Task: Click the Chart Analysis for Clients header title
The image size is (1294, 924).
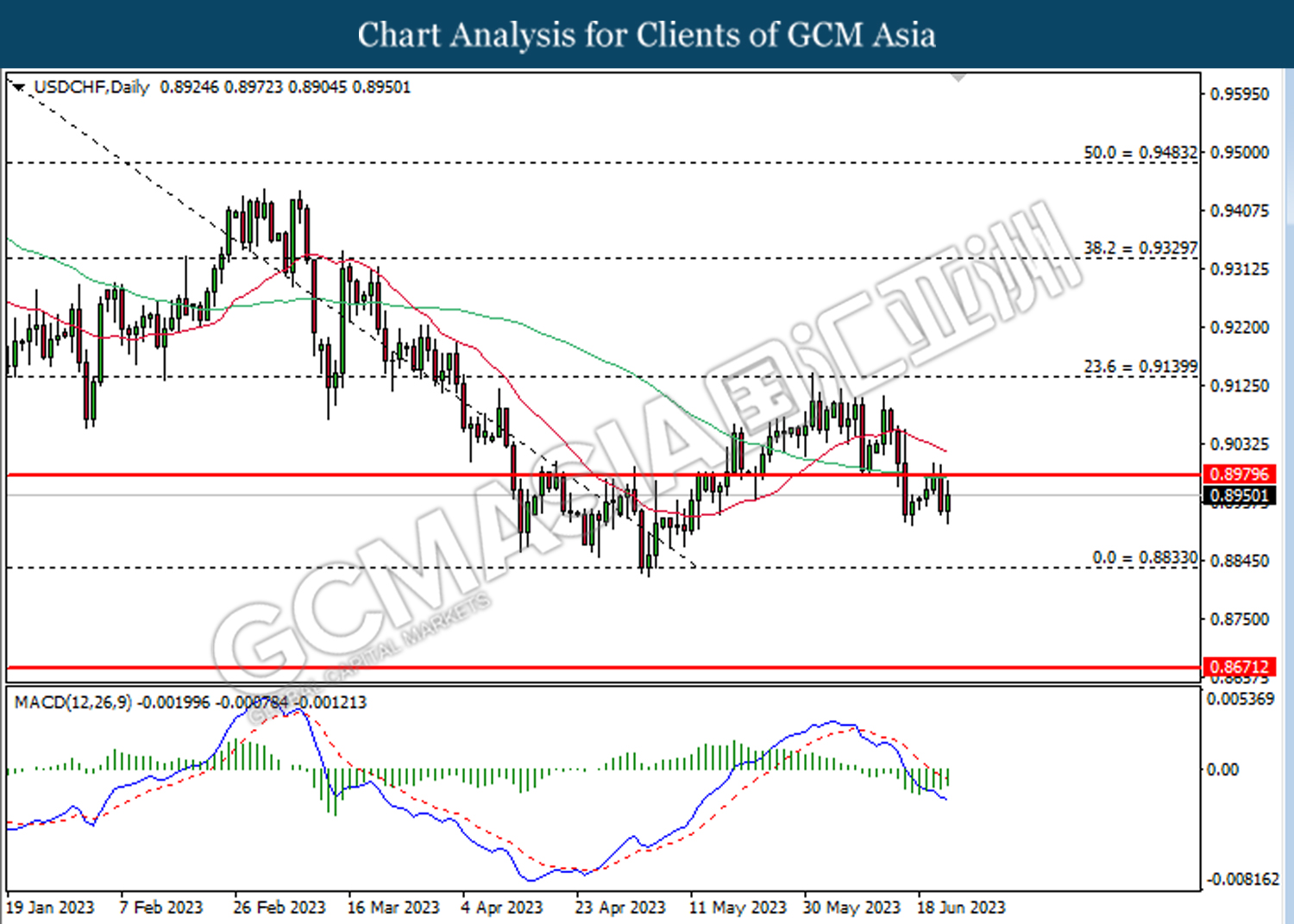Action: (647, 35)
